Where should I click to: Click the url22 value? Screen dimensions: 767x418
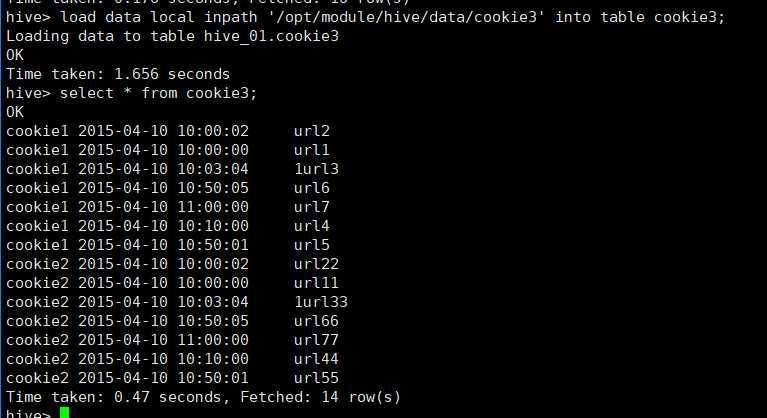[x=316, y=264]
